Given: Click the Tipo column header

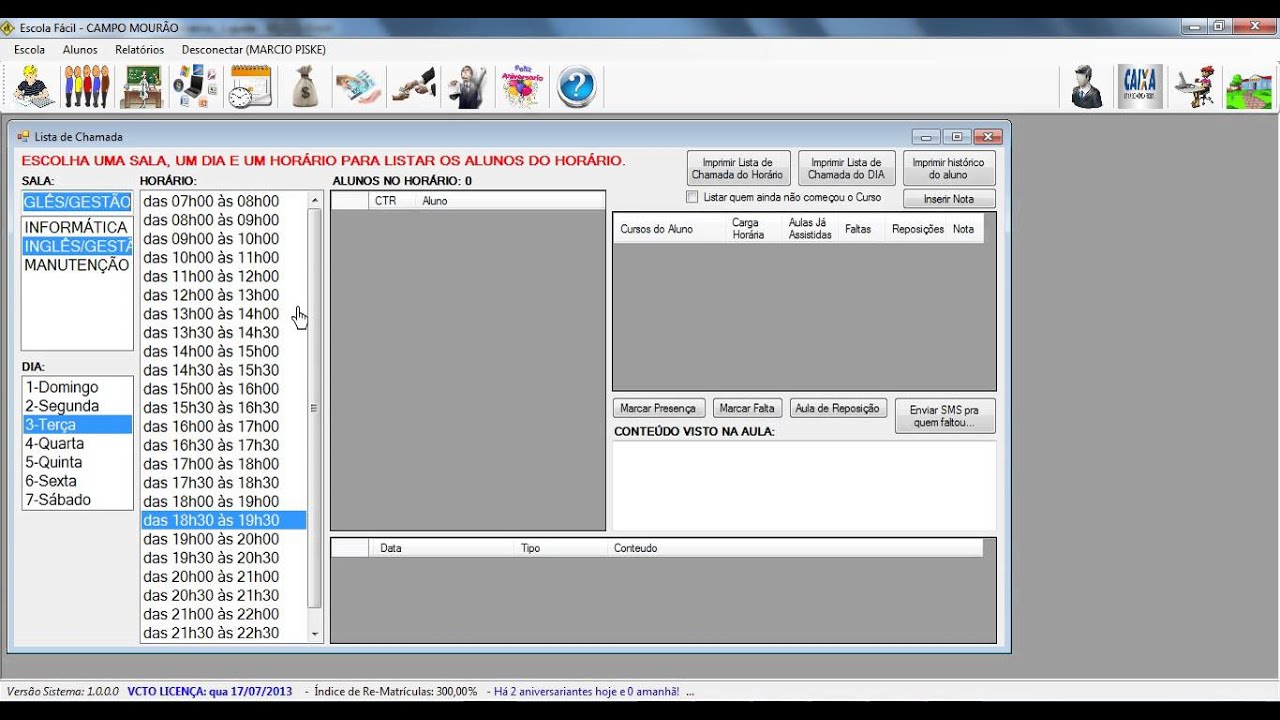Looking at the screenshot, I should point(561,548).
